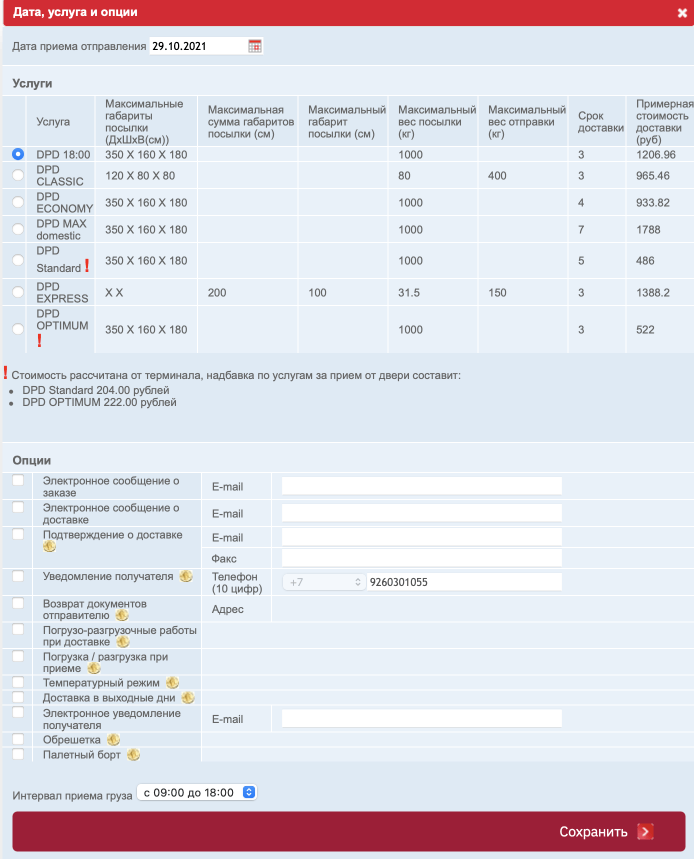Pick the DPD Standard service radio button
Viewport: 694px width, 859px height.
coord(18,260)
